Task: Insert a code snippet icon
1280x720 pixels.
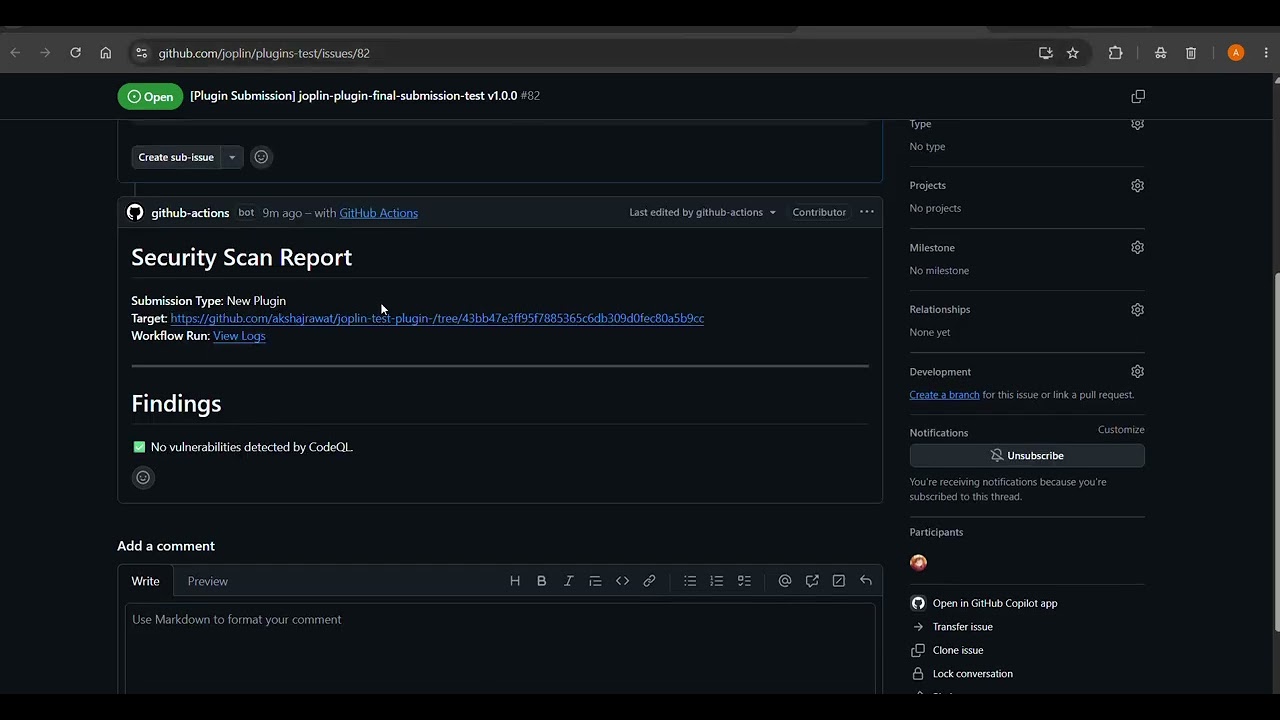Action: coord(622,581)
